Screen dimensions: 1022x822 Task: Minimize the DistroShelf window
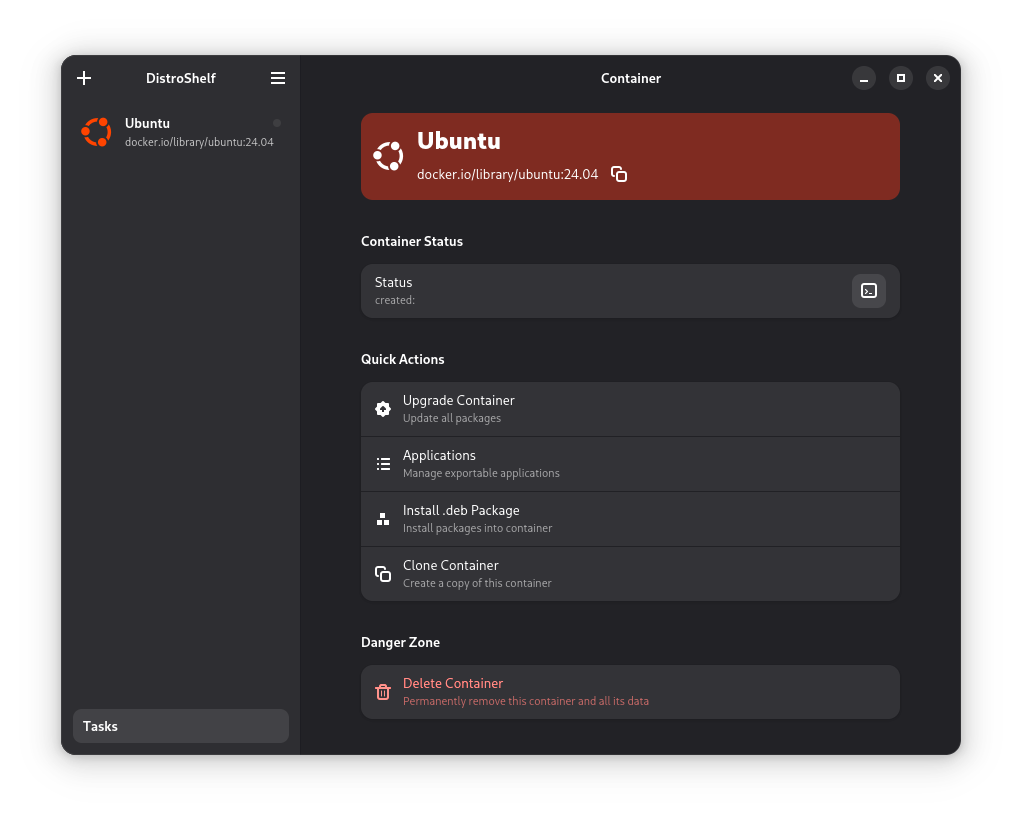(864, 78)
